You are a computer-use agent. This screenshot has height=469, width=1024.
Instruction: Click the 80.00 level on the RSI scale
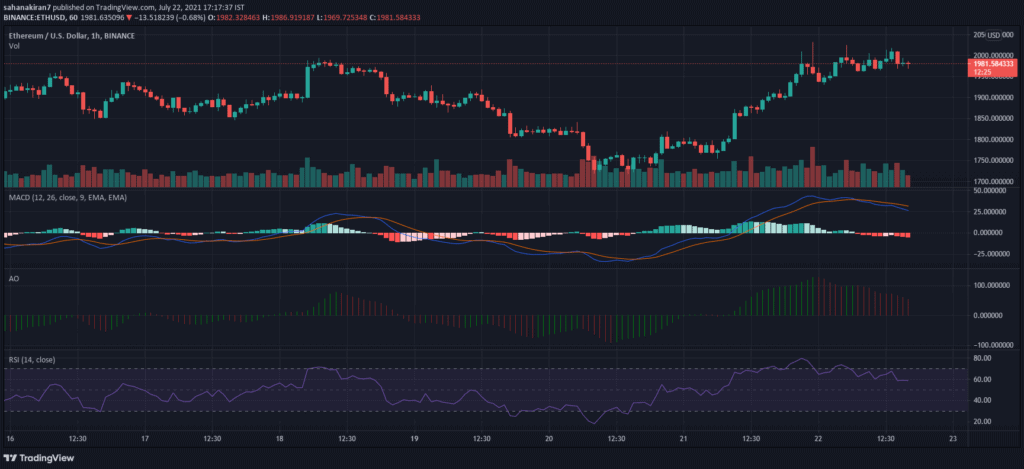point(983,359)
